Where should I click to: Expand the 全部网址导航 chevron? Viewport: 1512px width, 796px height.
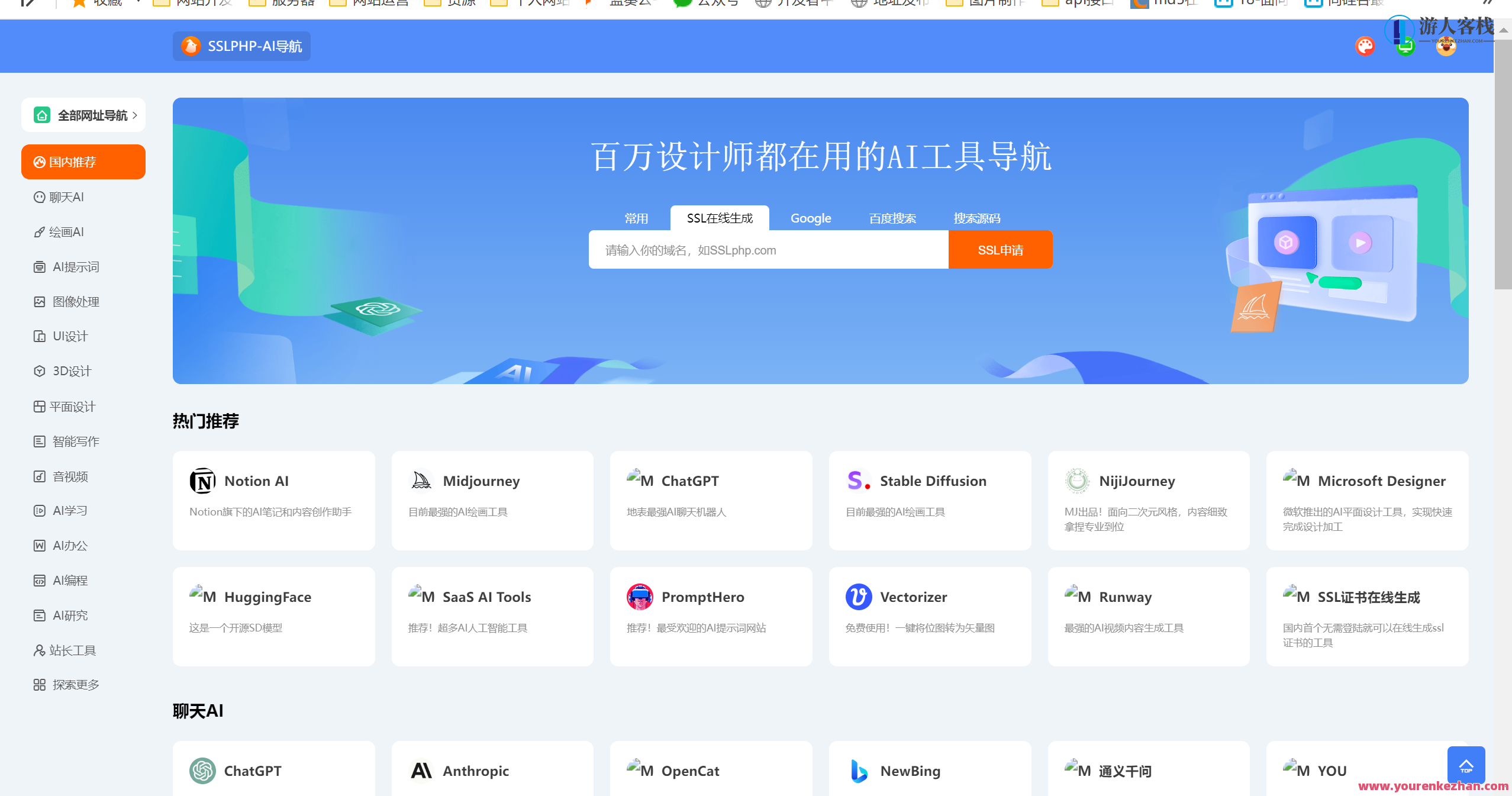point(135,115)
